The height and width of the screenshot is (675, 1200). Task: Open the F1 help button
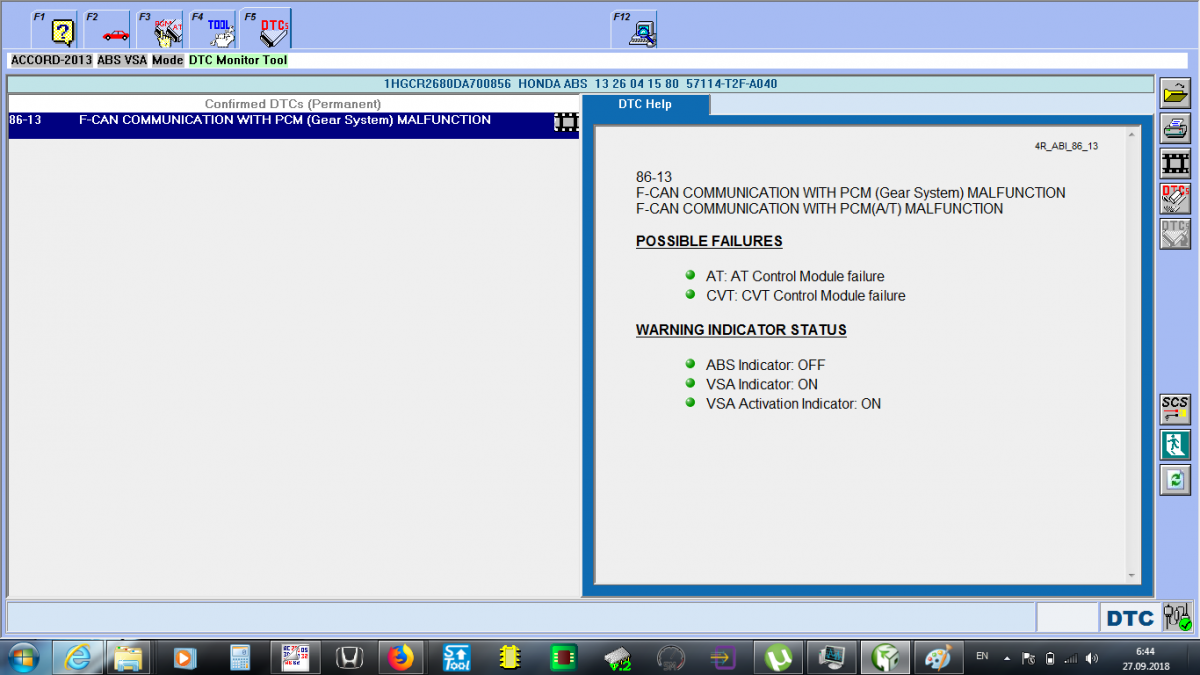point(54,29)
